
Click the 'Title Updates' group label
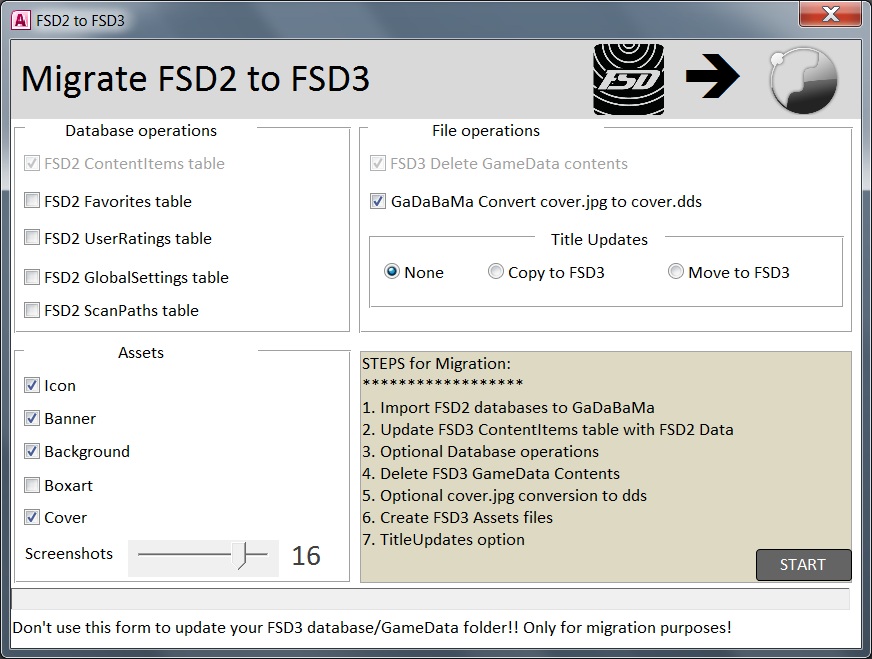(600, 240)
